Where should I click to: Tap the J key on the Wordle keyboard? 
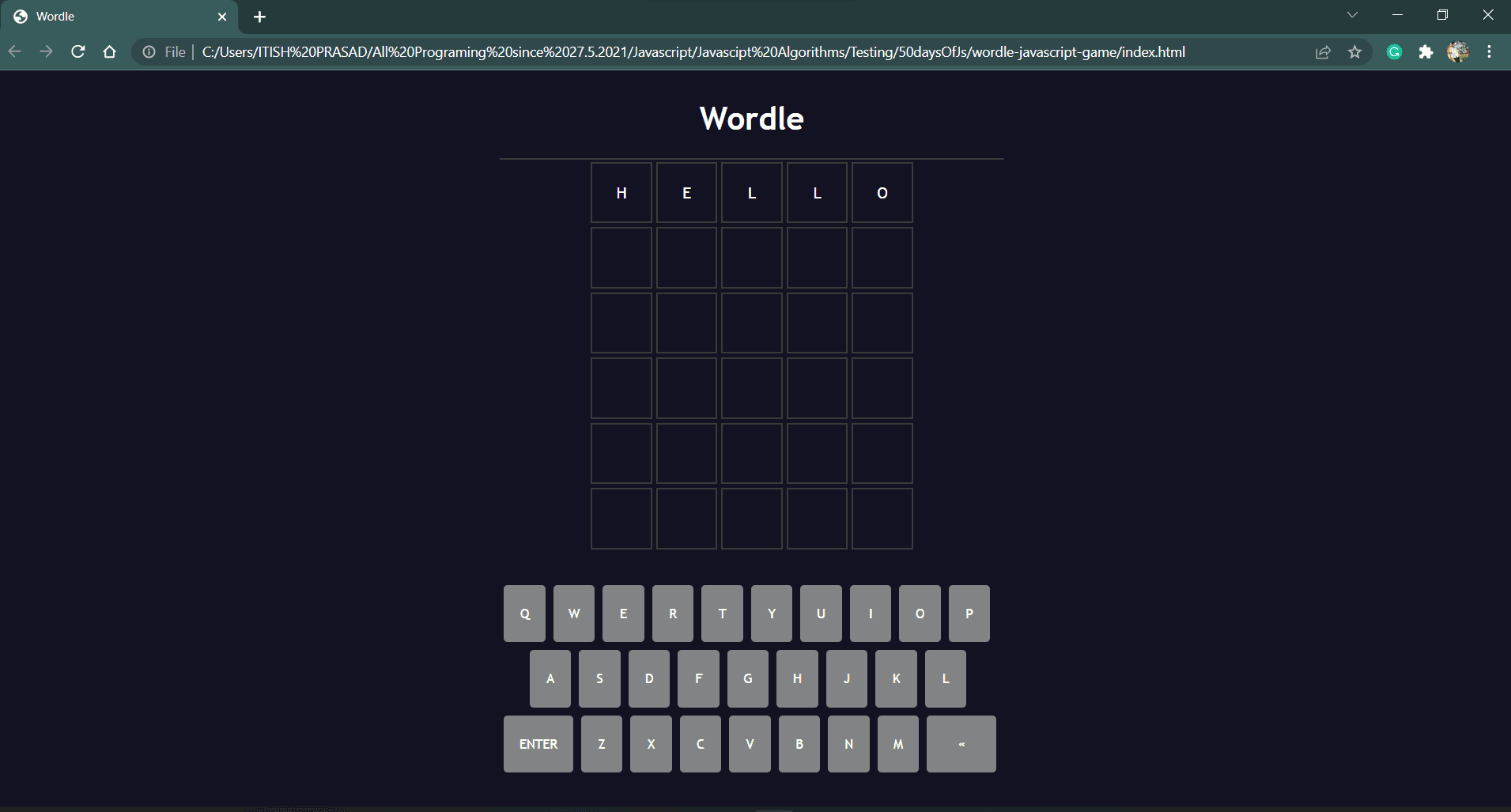point(847,678)
